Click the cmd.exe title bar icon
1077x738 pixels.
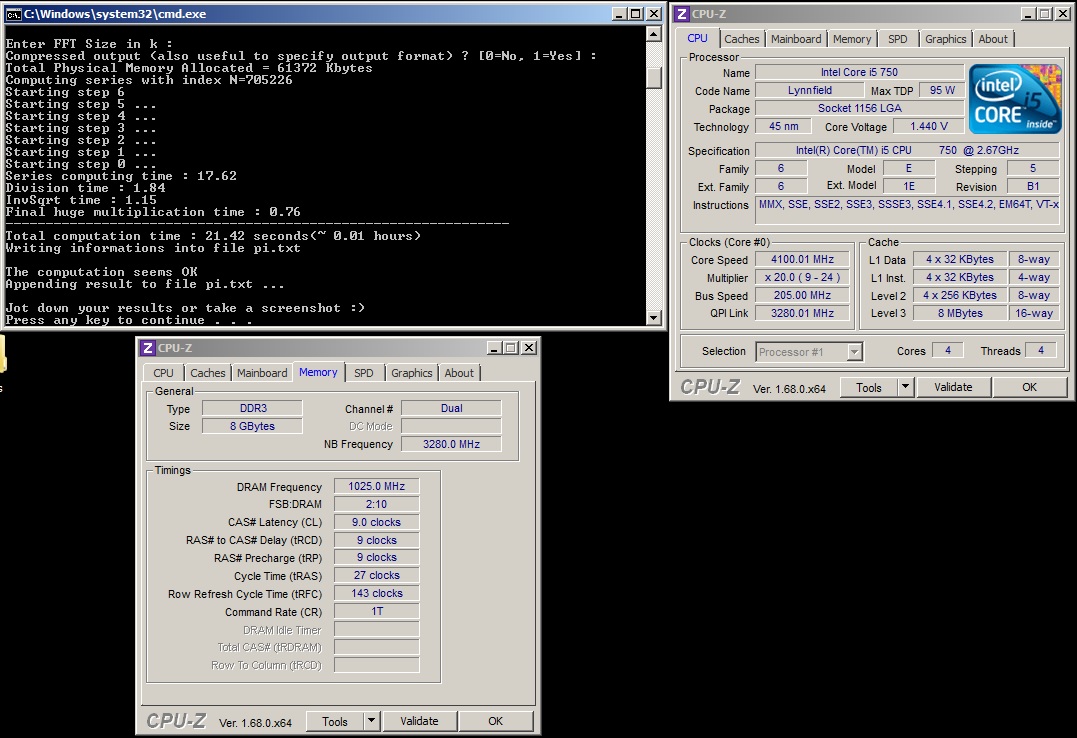13,14
